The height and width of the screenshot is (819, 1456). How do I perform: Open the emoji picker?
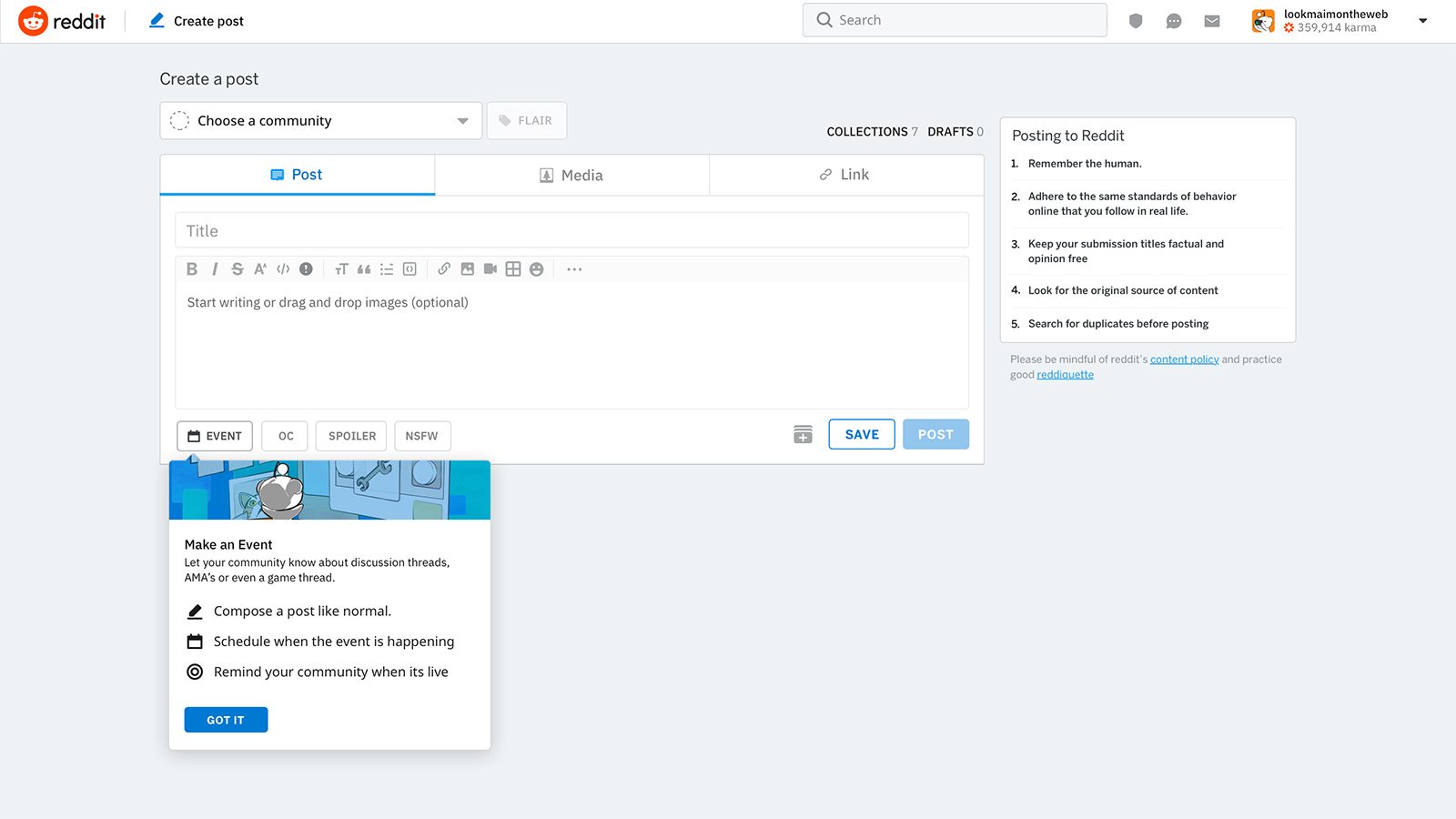(536, 269)
